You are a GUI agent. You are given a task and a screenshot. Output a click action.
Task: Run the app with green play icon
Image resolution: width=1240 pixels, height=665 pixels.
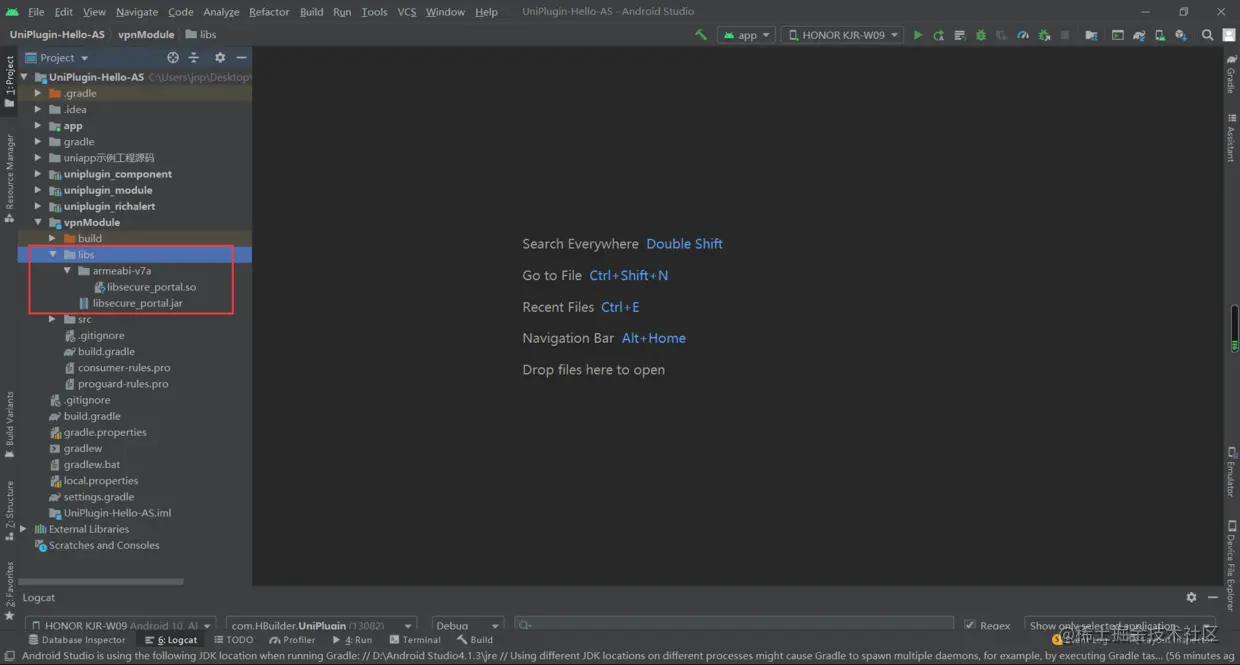[918, 35]
